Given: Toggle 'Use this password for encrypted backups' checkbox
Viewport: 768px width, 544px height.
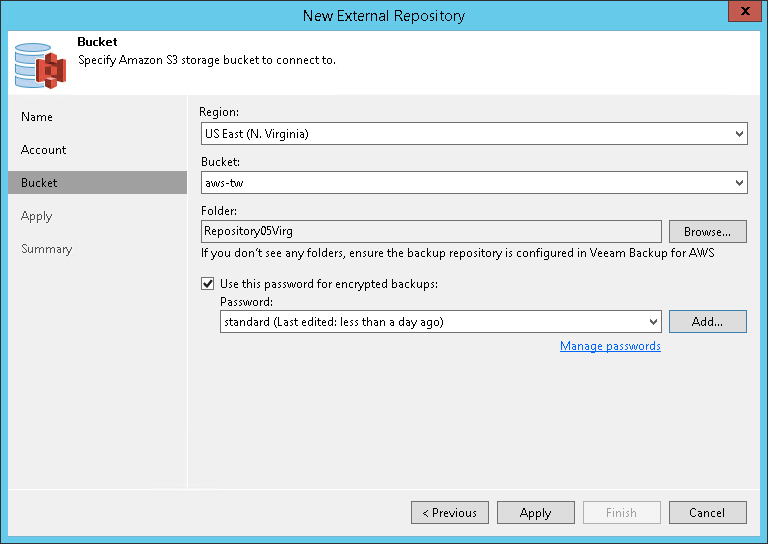Looking at the screenshot, I should pos(208,284).
